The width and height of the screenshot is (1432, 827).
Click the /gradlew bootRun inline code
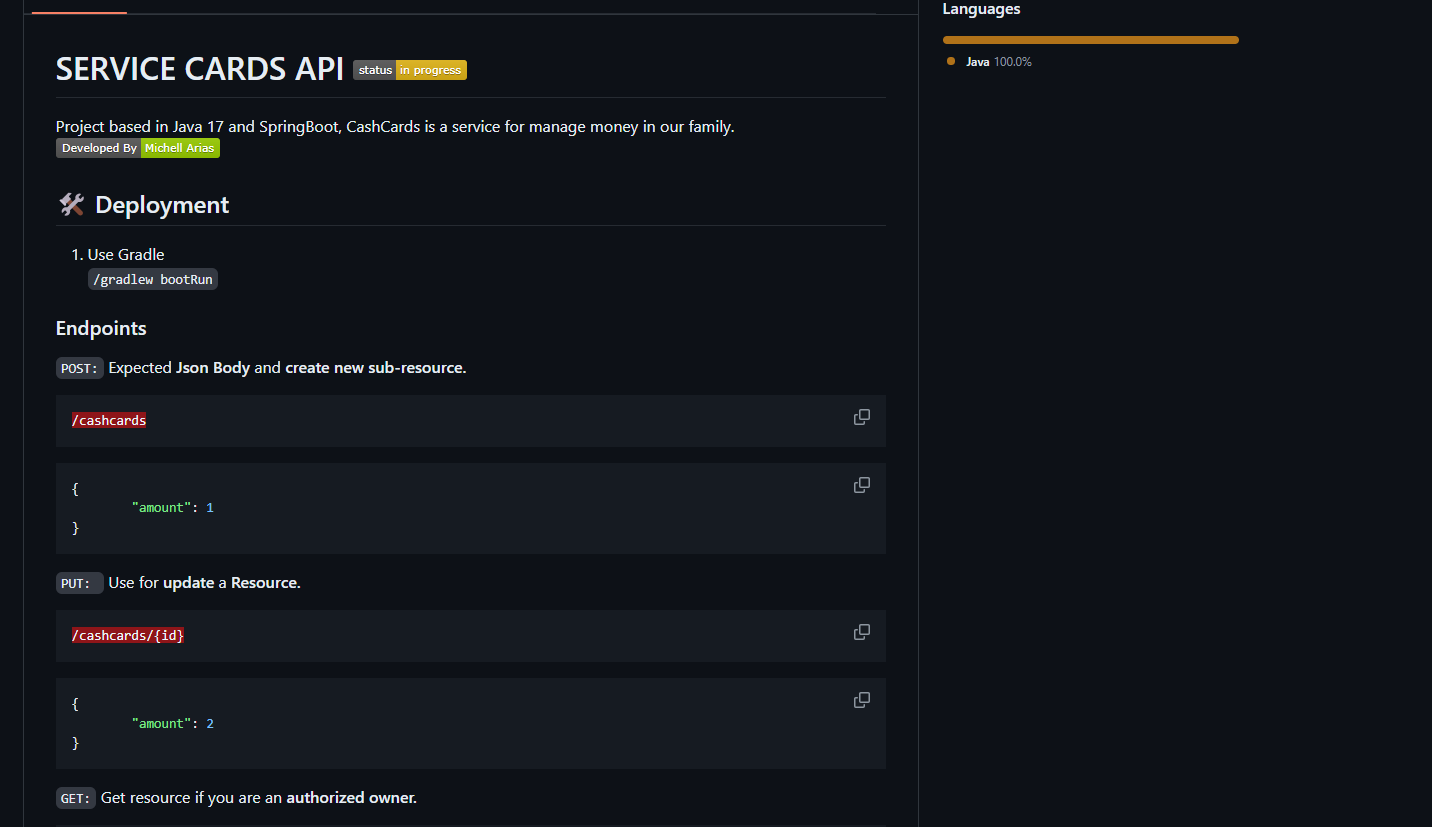tap(153, 279)
